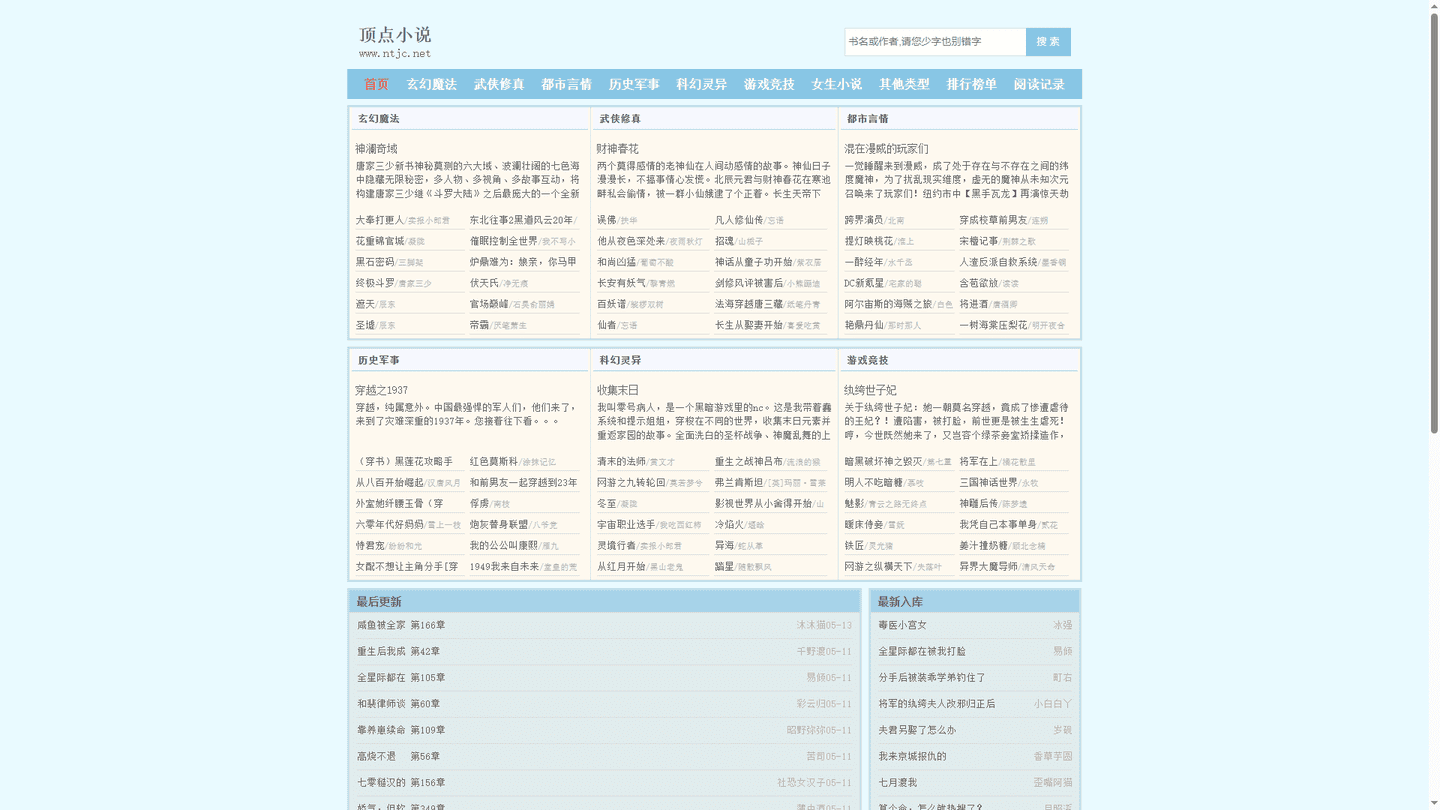Open the 阅读记录 nav menu item
The width and height of the screenshot is (1440, 810).
1039,85
